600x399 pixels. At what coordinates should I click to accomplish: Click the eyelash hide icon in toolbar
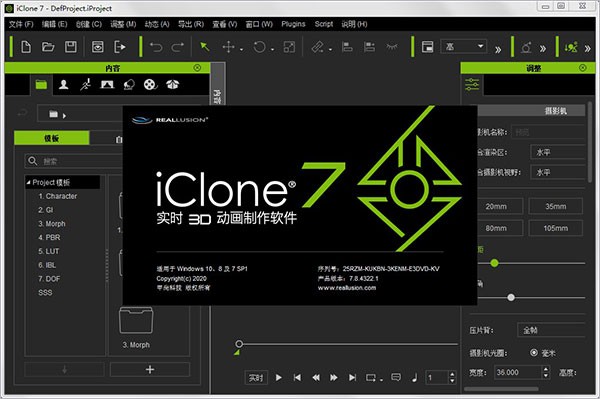coord(392,47)
